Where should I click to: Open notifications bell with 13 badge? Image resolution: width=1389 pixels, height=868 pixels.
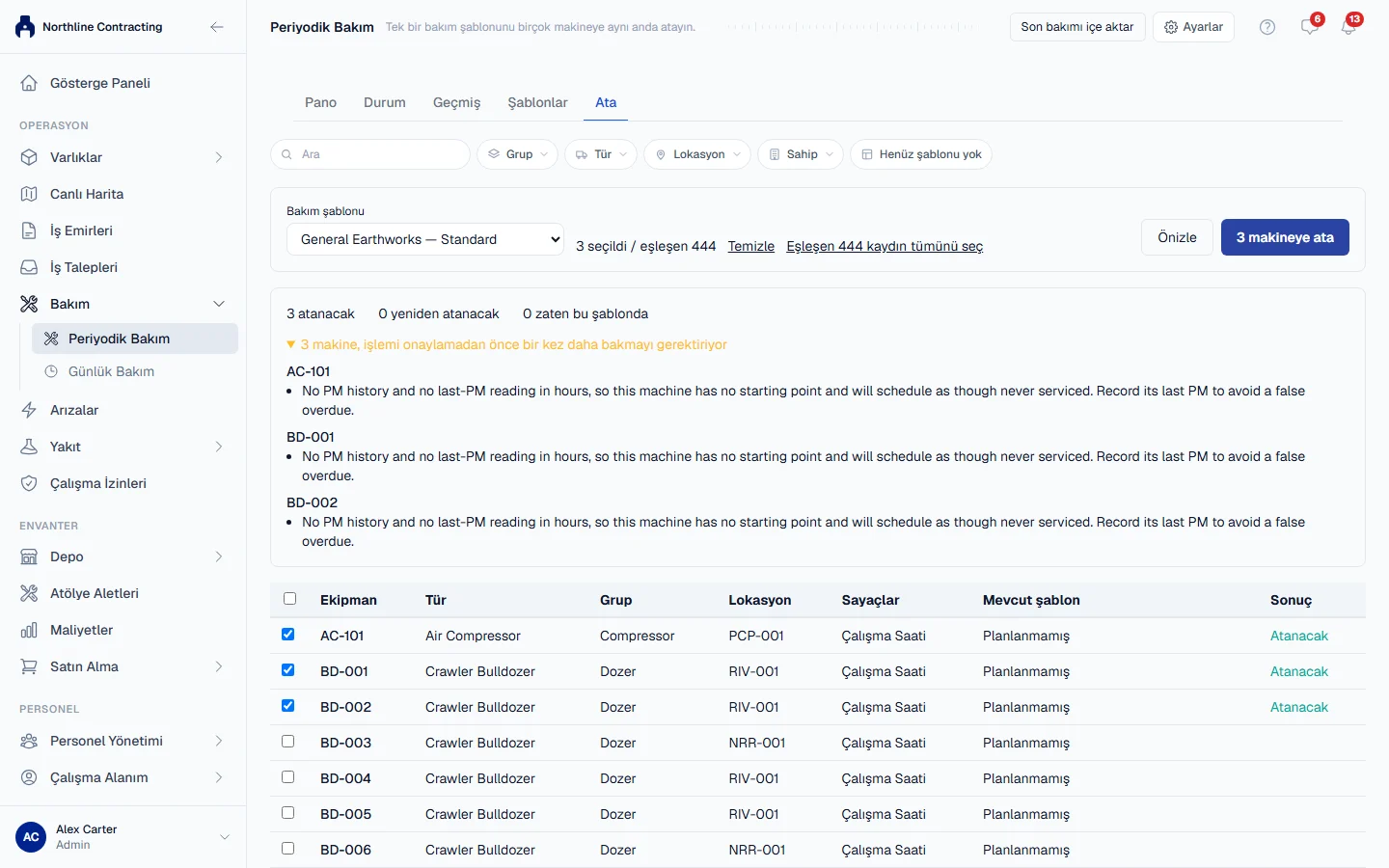pos(1348,26)
